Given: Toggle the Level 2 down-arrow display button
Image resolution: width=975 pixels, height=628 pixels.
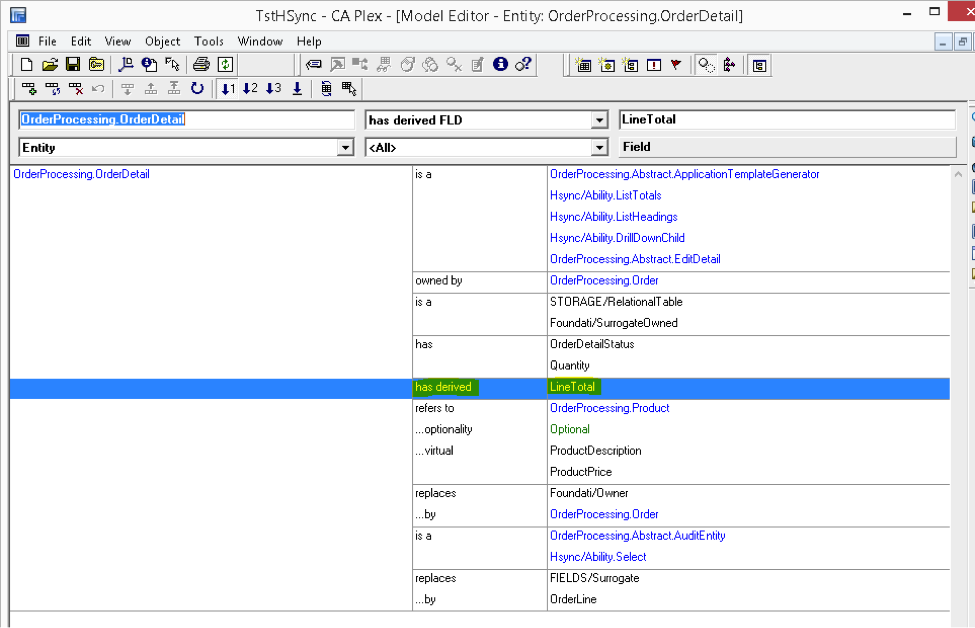Looking at the screenshot, I should tap(250, 89).
